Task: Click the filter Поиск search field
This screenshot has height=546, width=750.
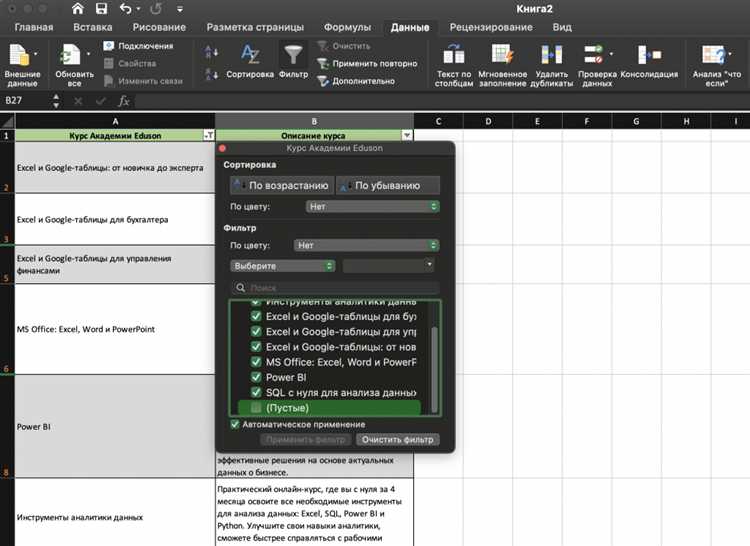Action: 336,287
